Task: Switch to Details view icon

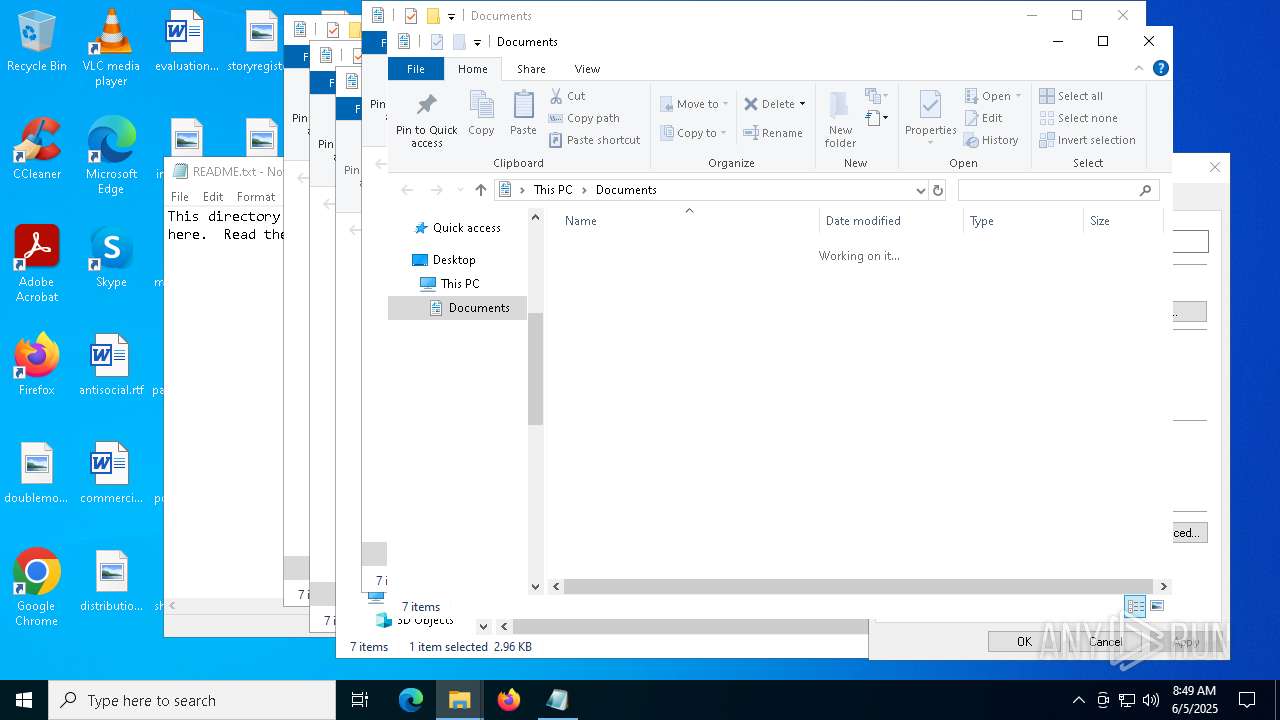Action: [1135, 606]
